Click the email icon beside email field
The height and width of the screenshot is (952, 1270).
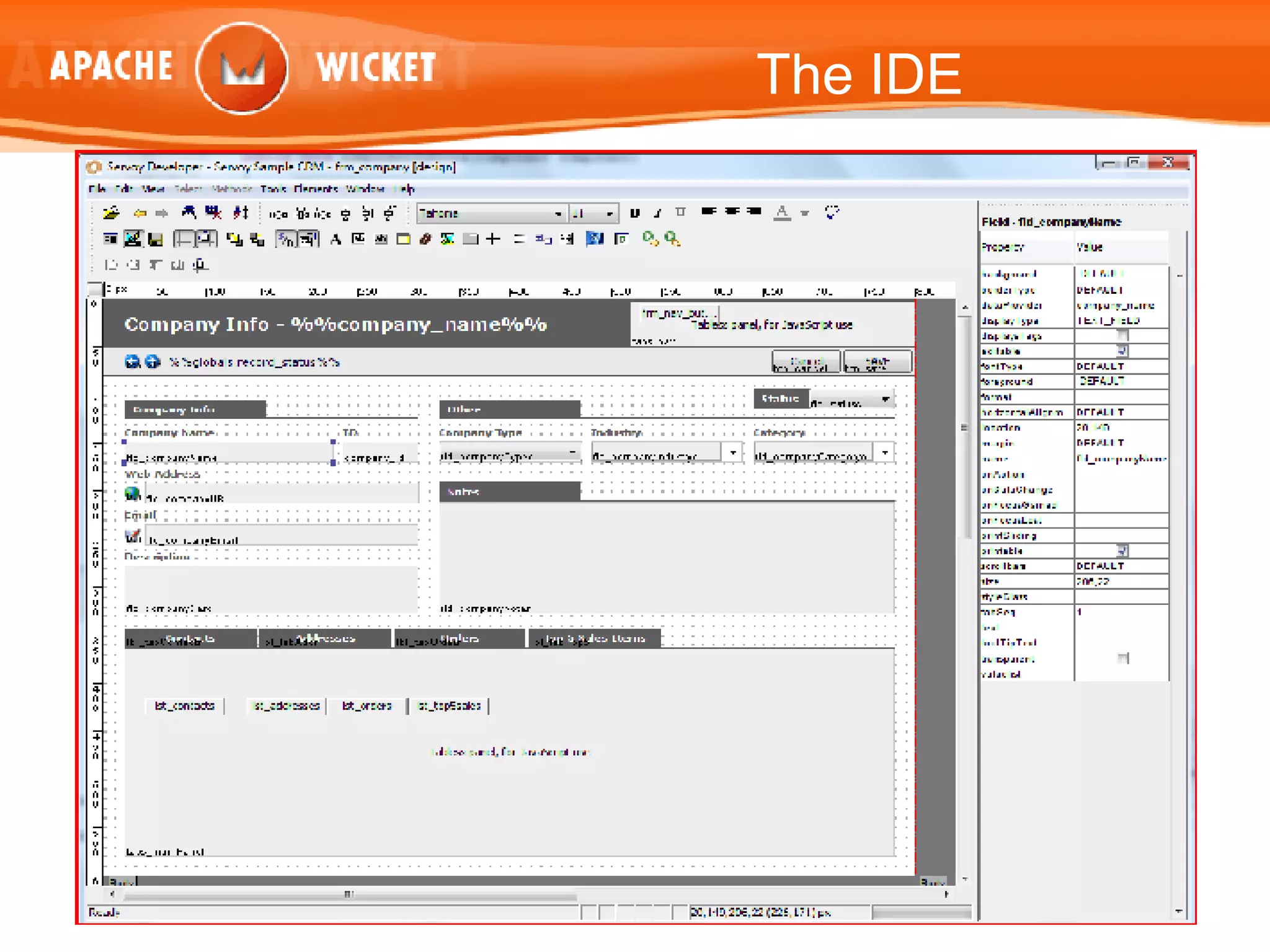[x=133, y=536]
